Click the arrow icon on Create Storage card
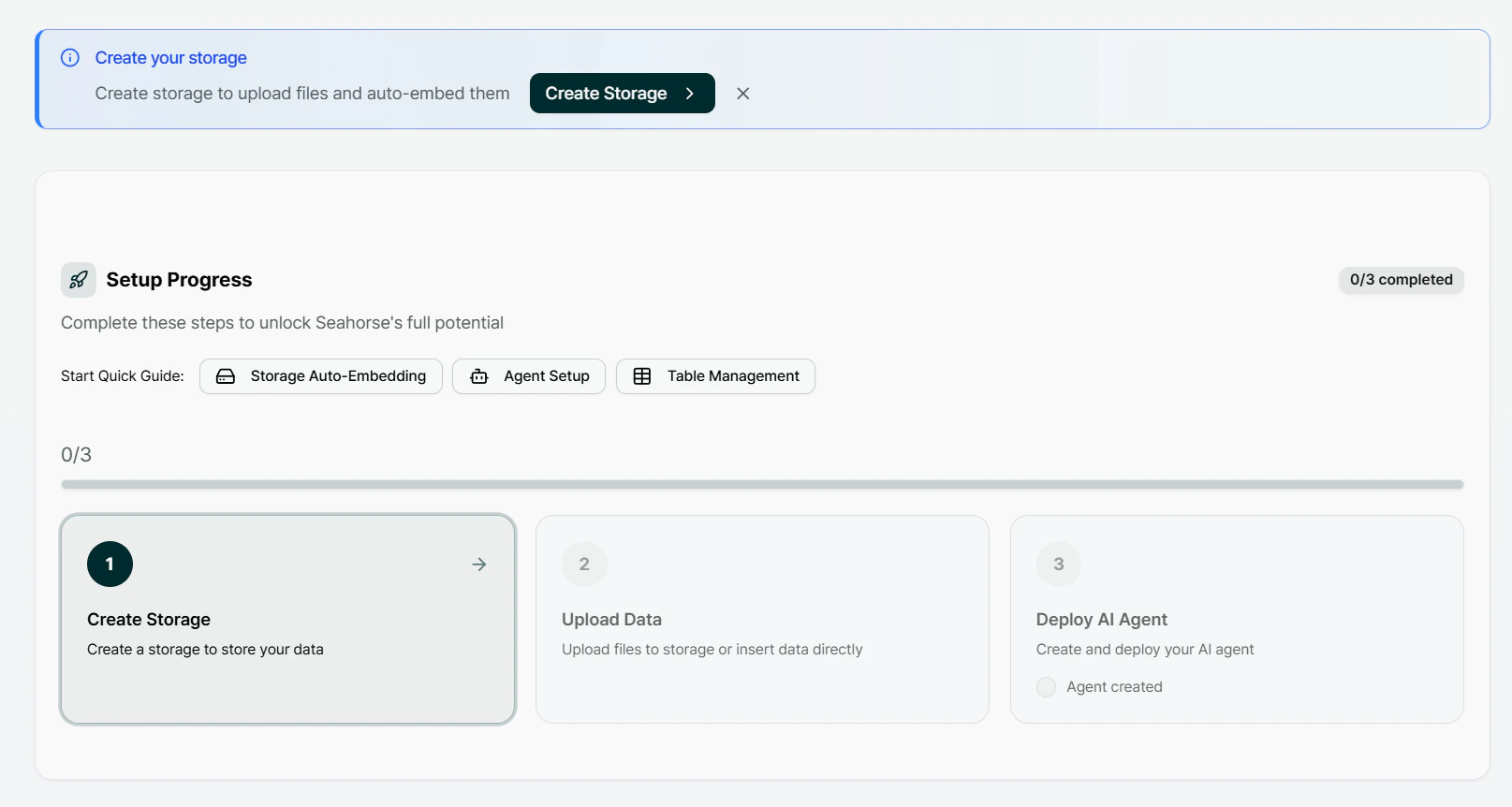 479,565
